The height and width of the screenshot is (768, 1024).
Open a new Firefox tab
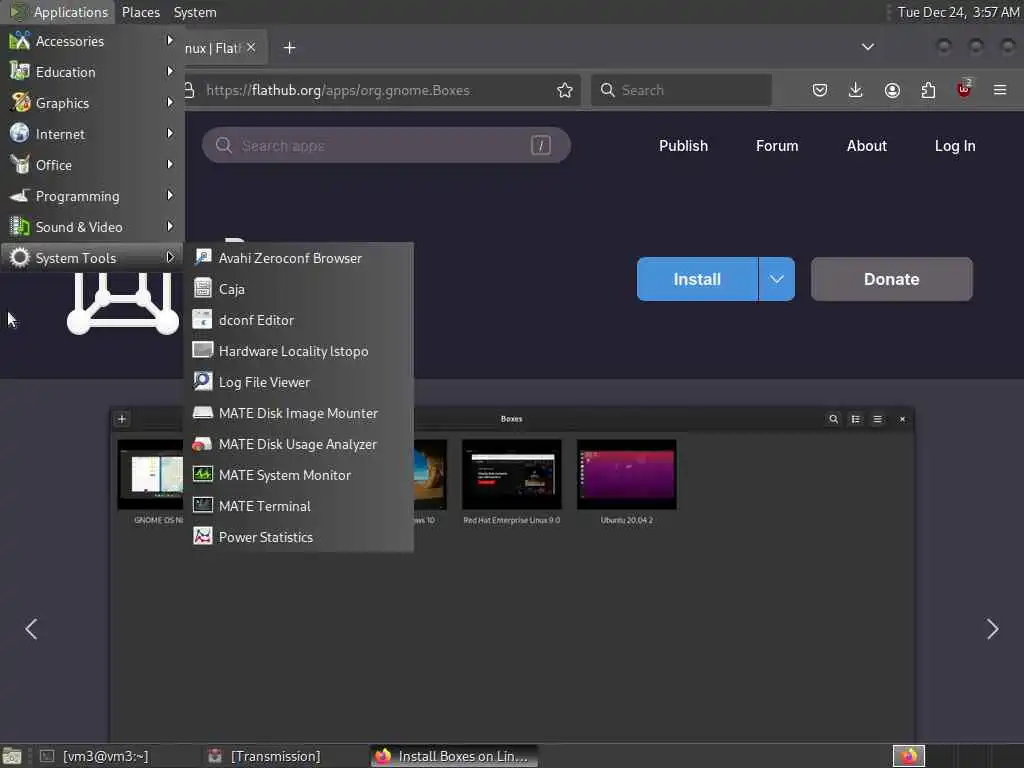(x=289, y=48)
